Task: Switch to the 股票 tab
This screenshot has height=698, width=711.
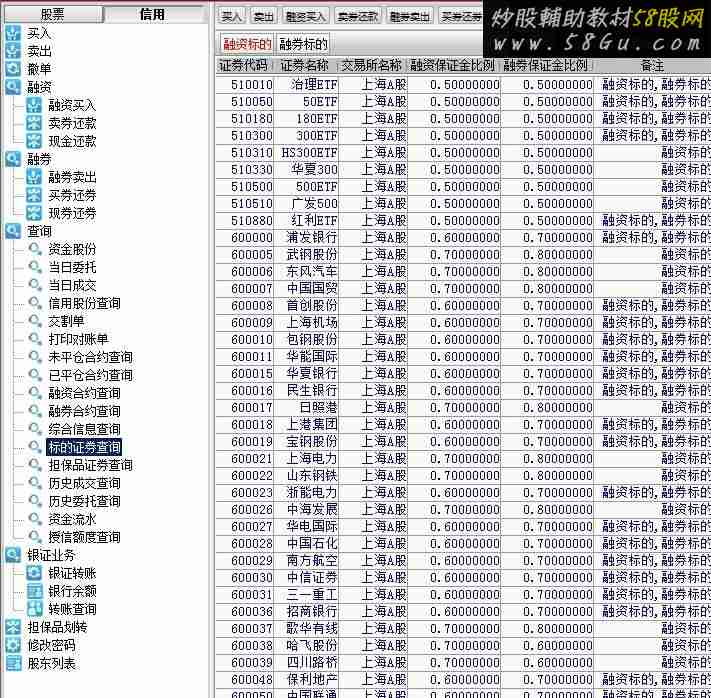Action: pos(53,14)
